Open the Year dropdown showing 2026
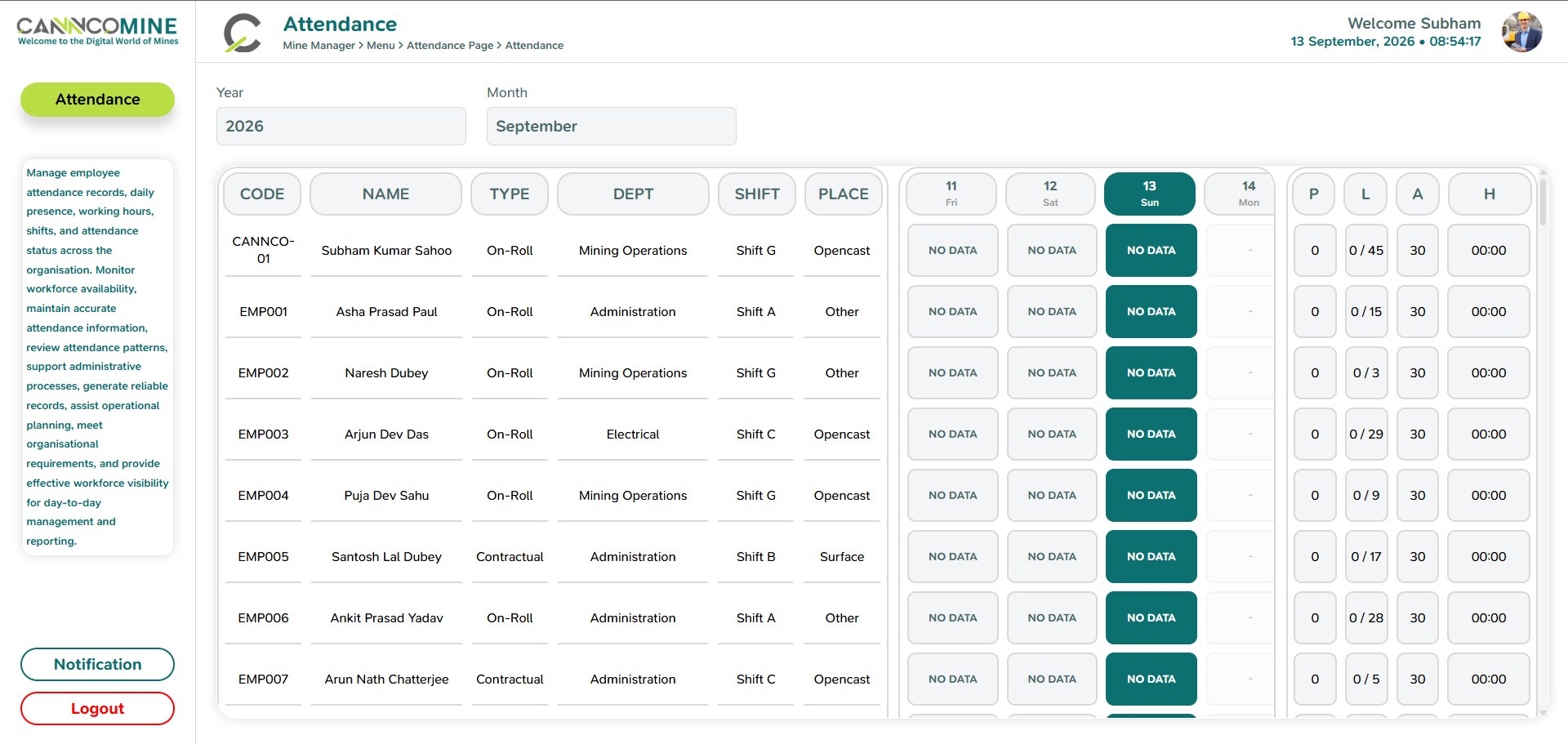Image resolution: width=1568 pixels, height=744 pixels. point(341,127)
